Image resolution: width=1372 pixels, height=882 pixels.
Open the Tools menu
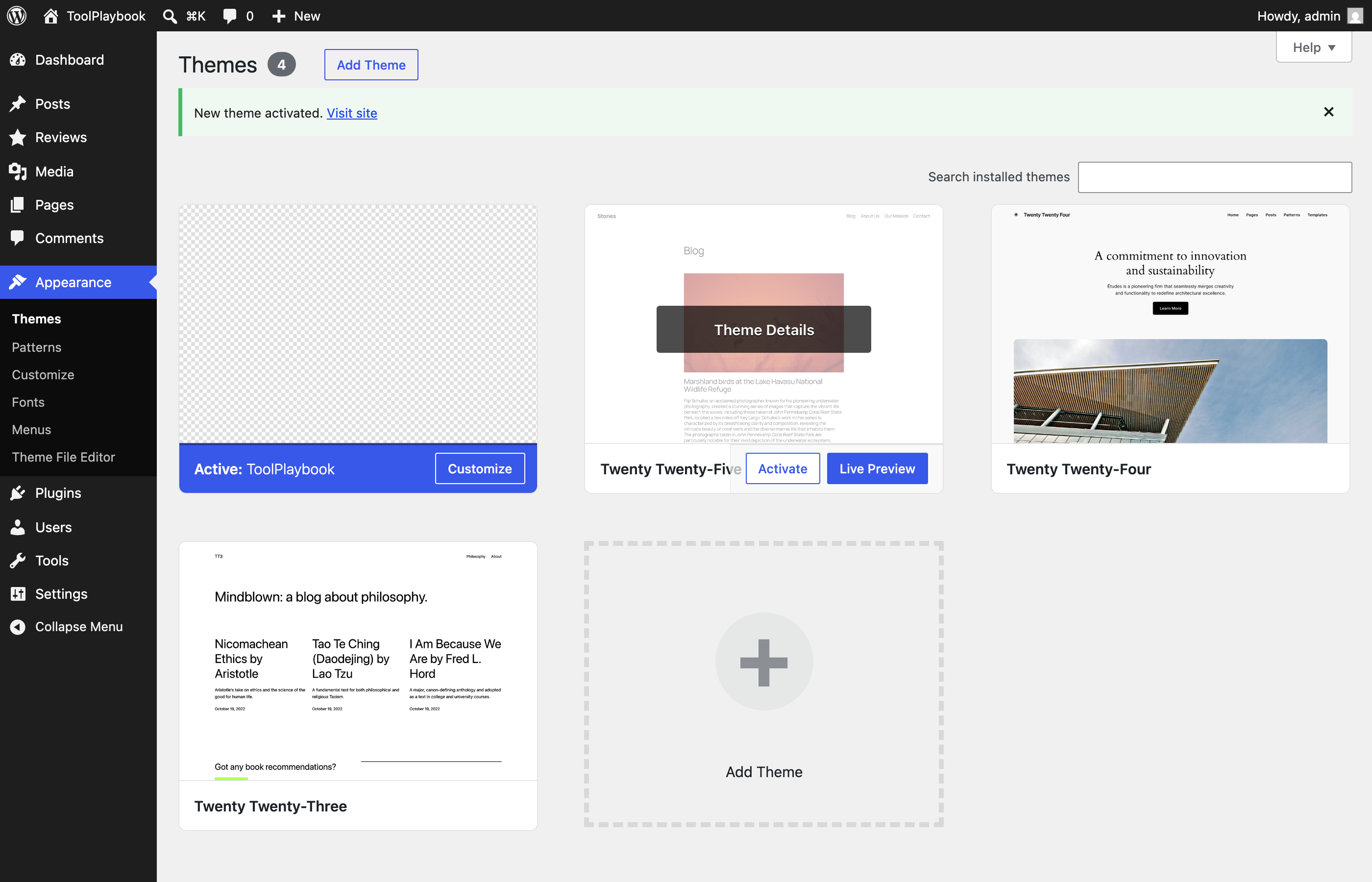[78, 560]
